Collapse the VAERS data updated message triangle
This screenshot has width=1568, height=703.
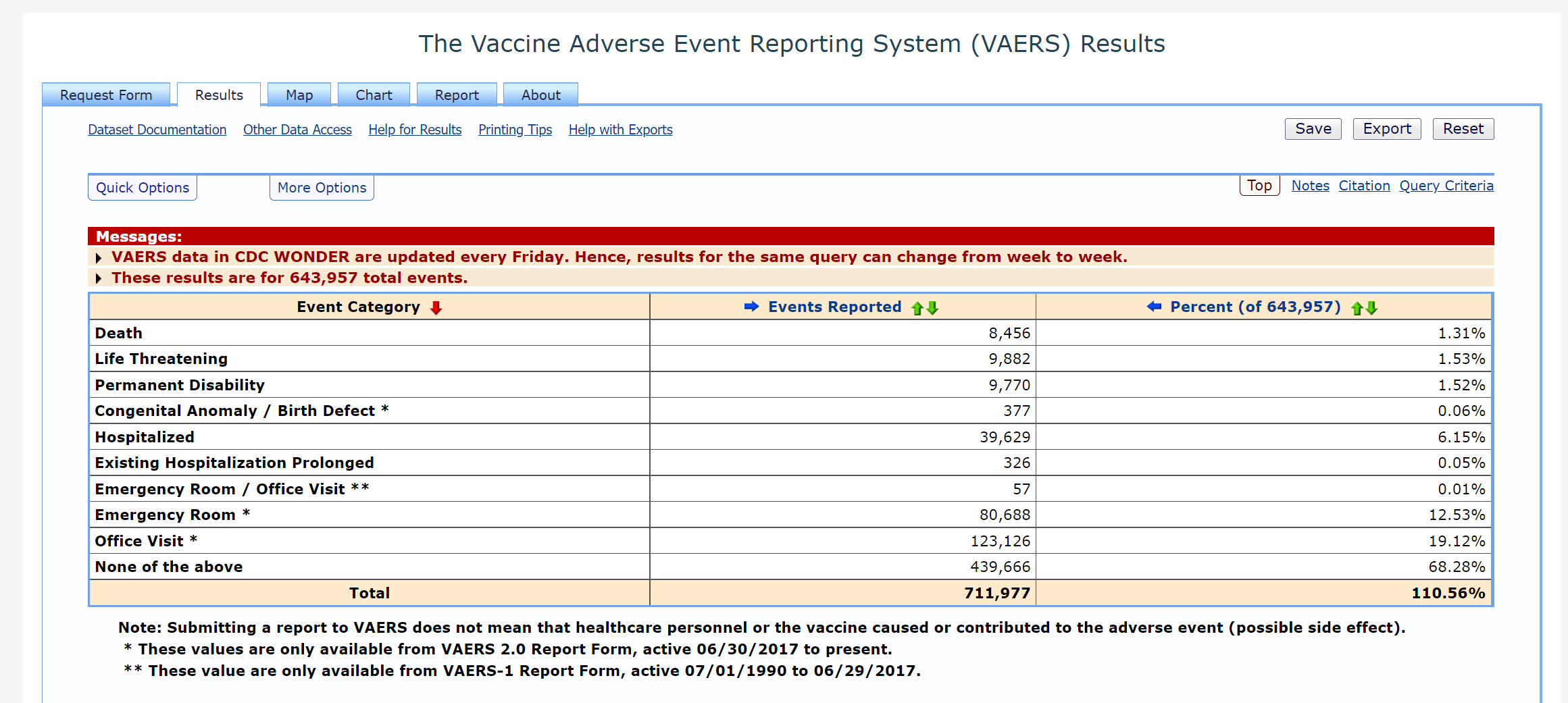tap(99, 258)
